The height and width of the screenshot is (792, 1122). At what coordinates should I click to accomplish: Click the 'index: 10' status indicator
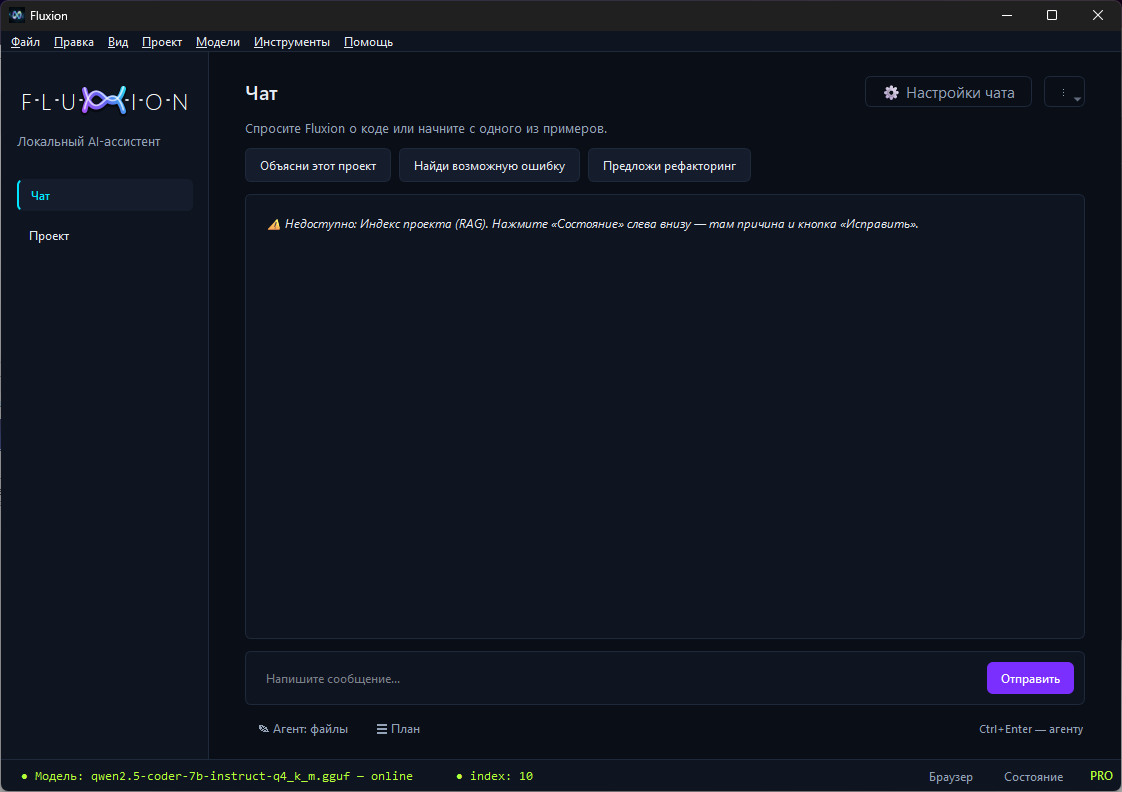pos(494,776)
